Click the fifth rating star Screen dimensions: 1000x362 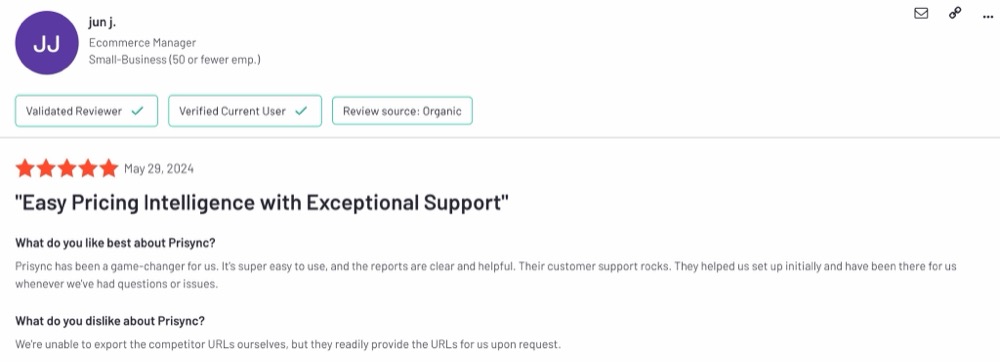click(109, 168)
